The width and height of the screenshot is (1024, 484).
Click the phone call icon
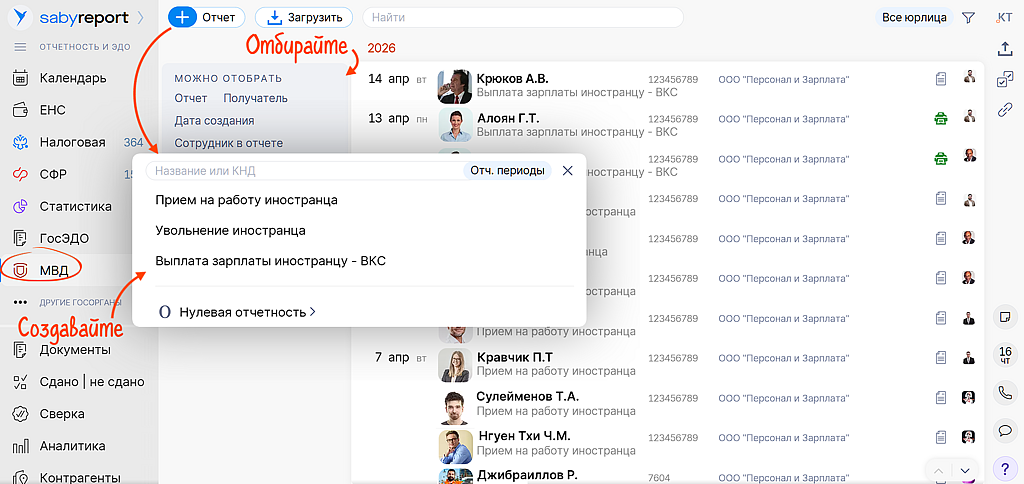click(1005, 393)
